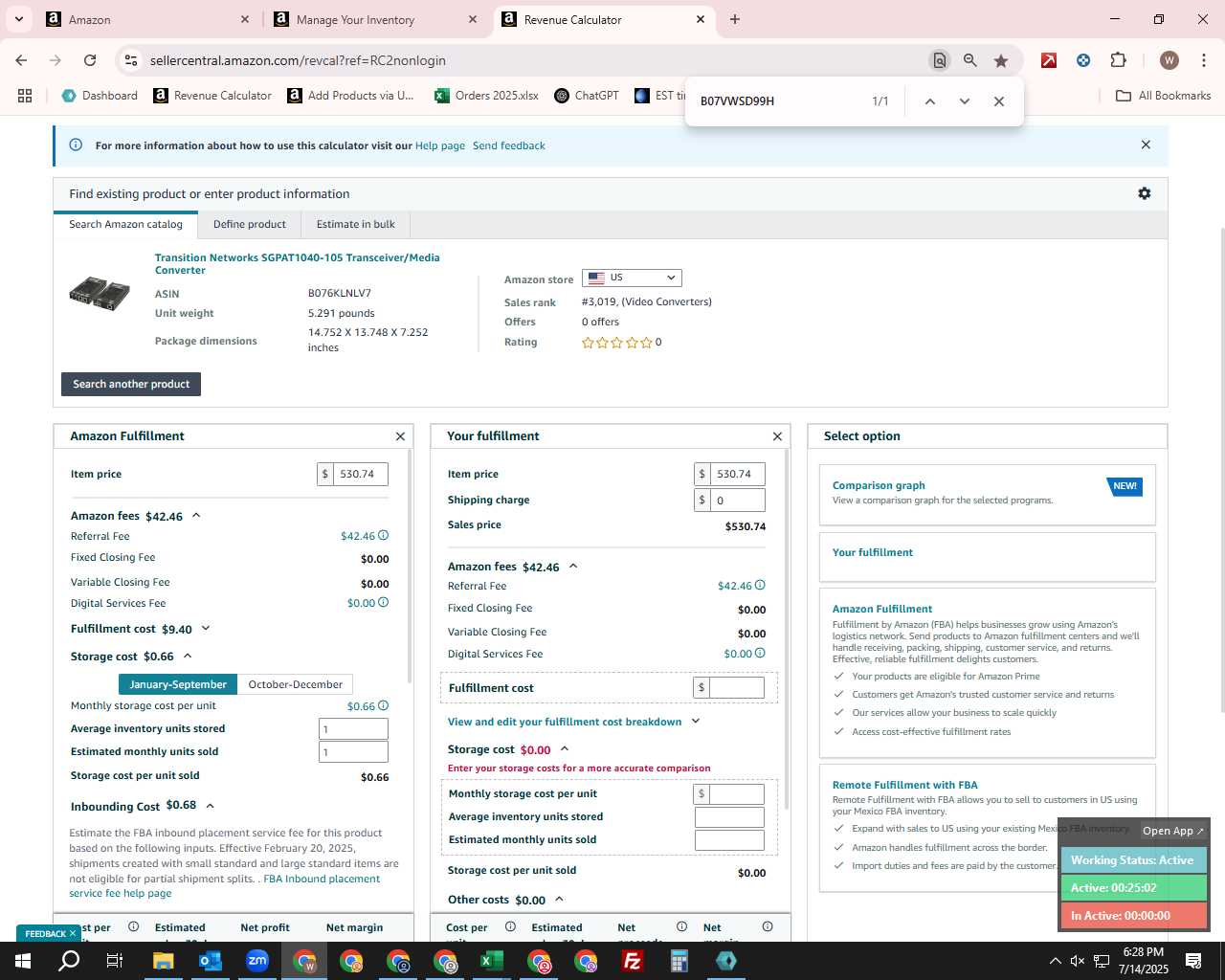Show Amazon Fulfillment Digital Services Fee info
This screenshot has height=980, width=1225.
(x=384, y=603)
